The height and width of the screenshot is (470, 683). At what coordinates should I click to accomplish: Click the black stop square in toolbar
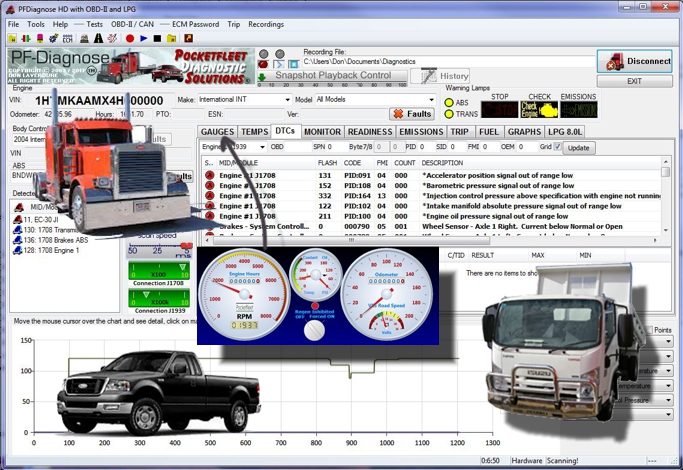pos(157,38)
